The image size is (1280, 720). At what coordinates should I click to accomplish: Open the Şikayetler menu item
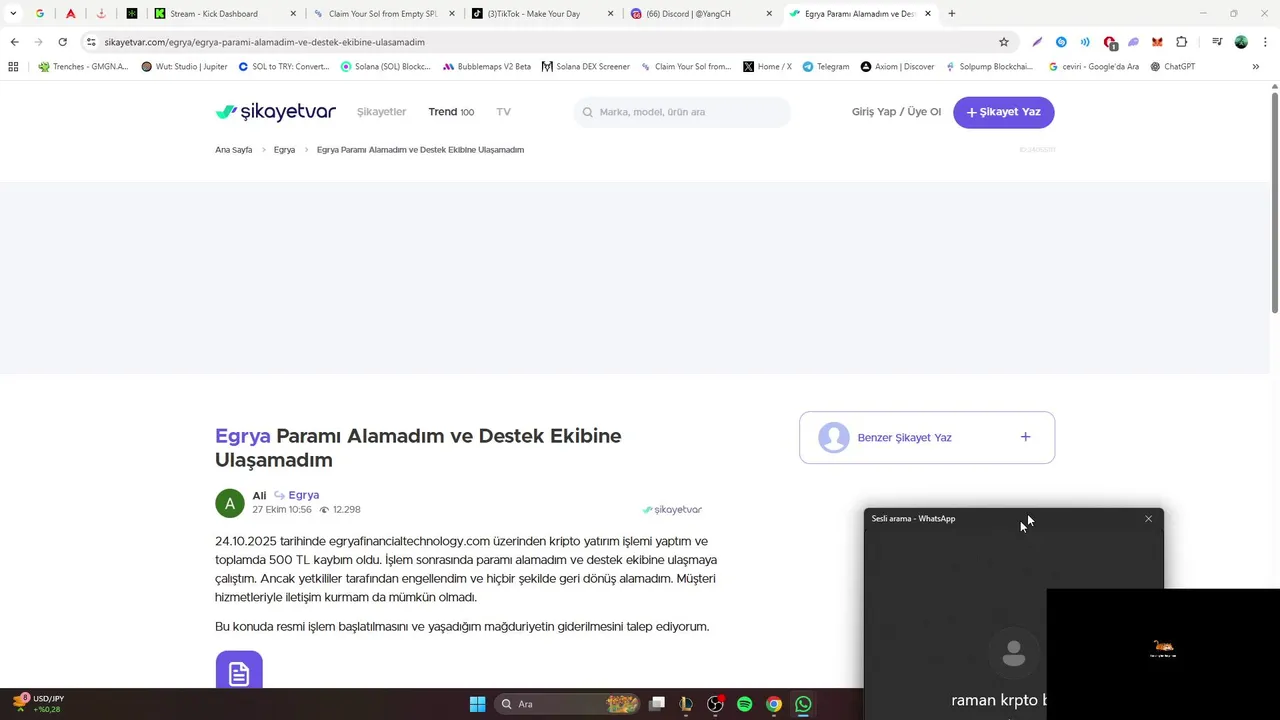point(381,112)
